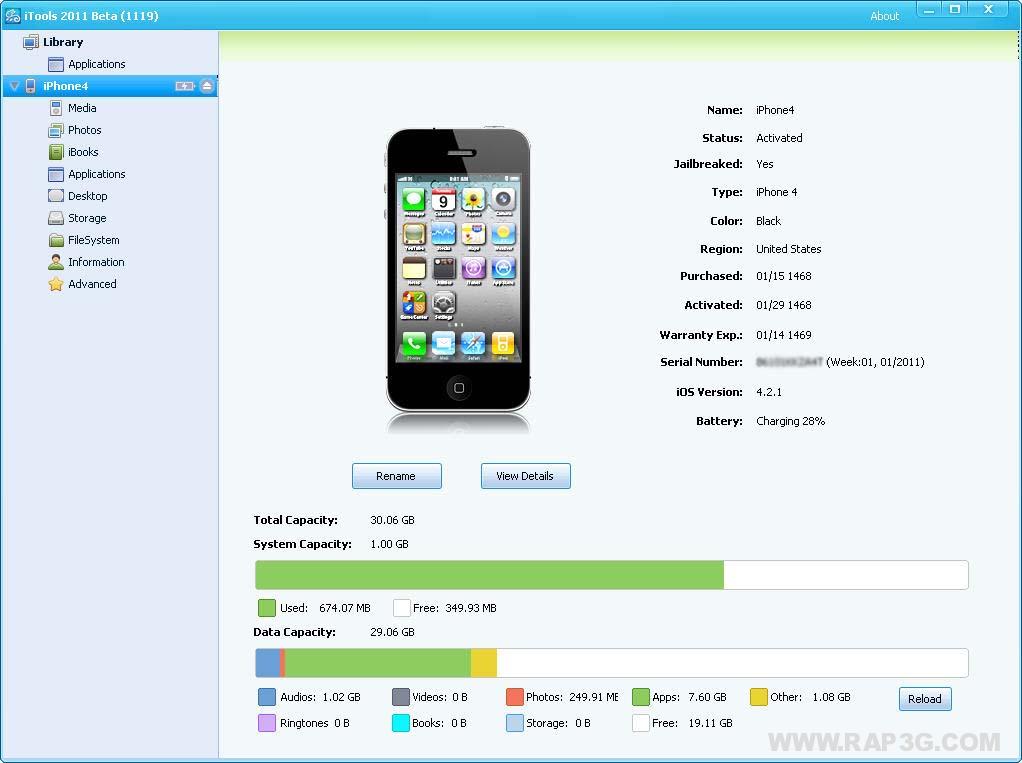
Task: Open the Photos icon in the sidebar
Action: point(56,130)
